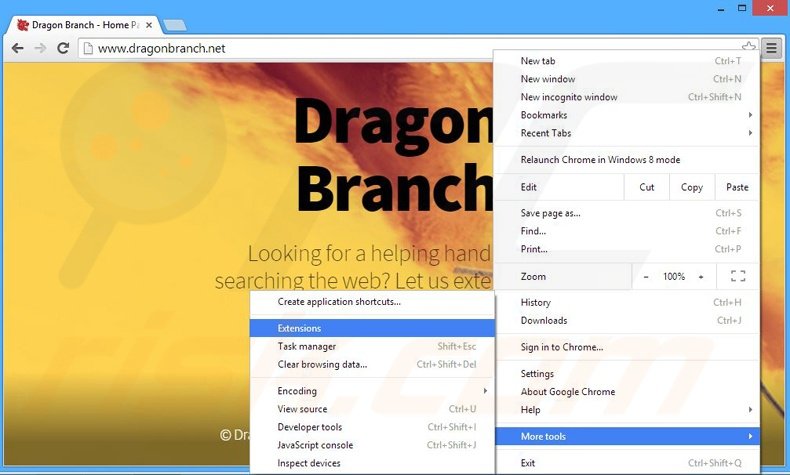Maximize the Chrome window
Viewport: 790px width, 475px height.
[742, 8]
